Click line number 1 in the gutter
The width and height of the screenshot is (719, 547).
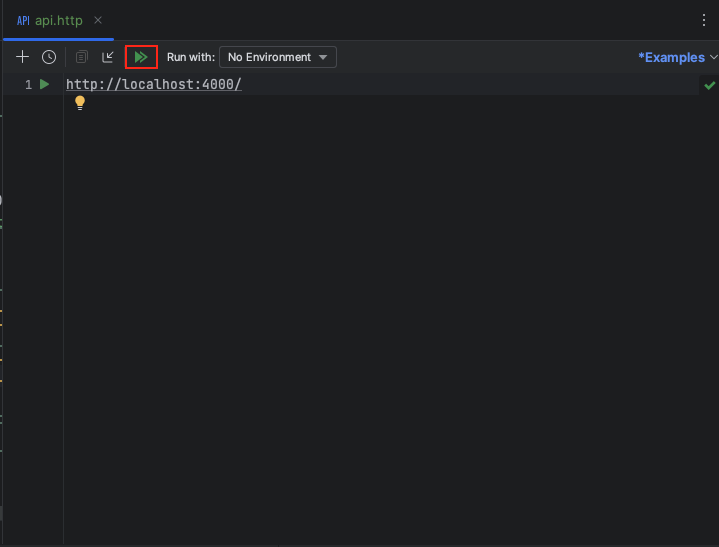tap(28, 85)
